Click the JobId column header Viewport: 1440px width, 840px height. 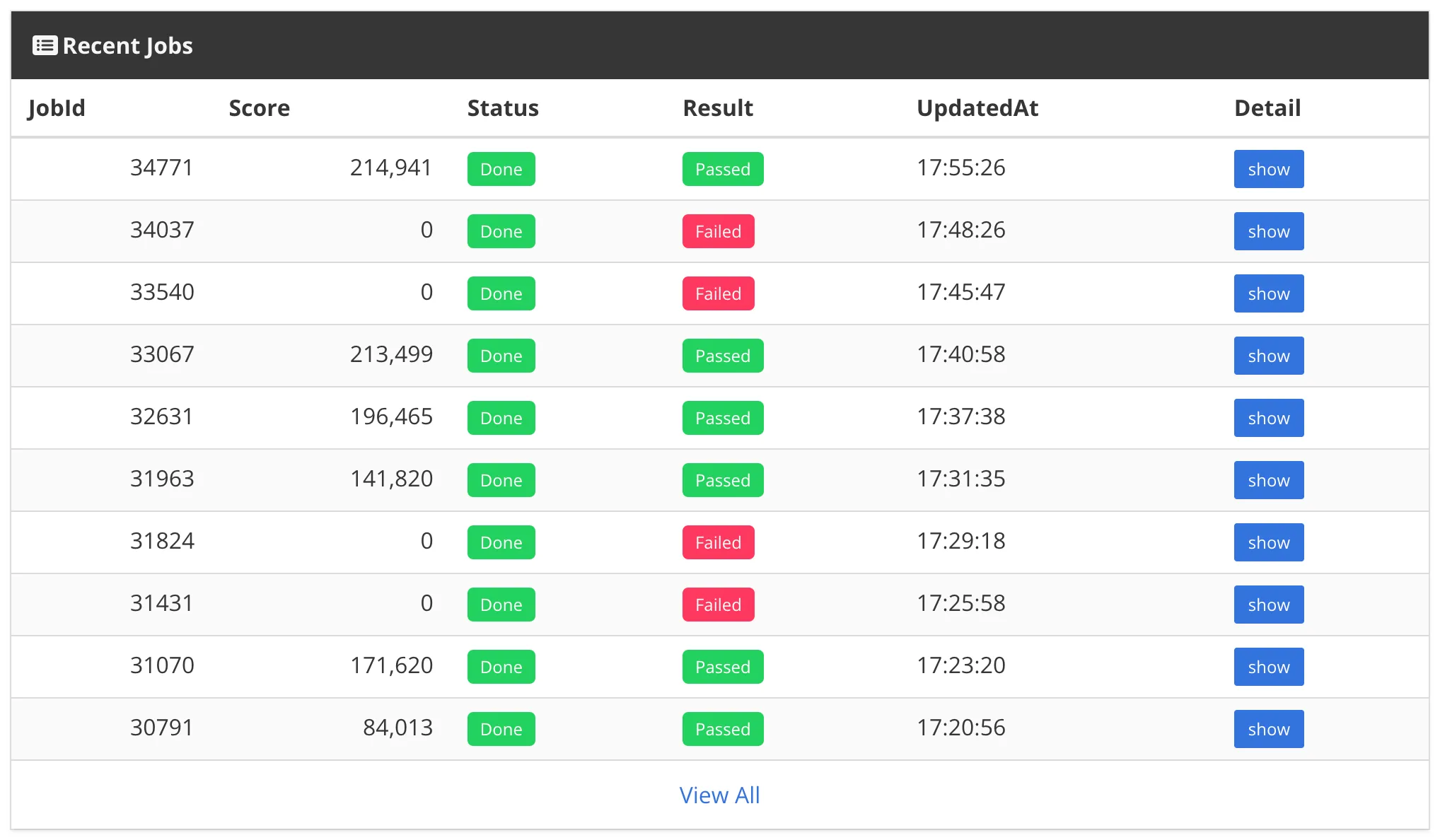57,108
